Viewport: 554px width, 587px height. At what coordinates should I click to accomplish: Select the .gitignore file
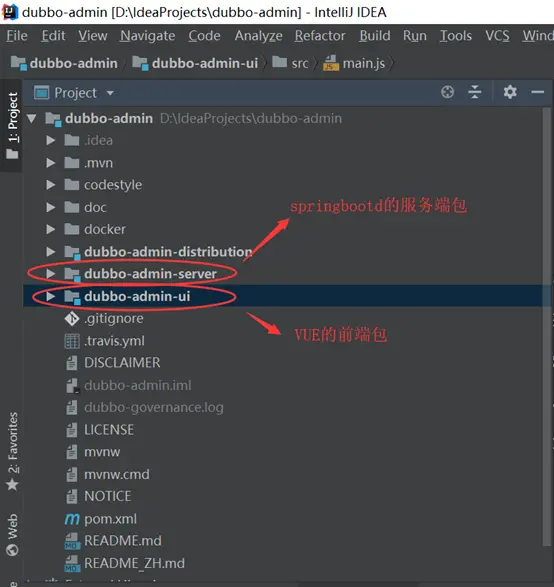click(114, 319)
